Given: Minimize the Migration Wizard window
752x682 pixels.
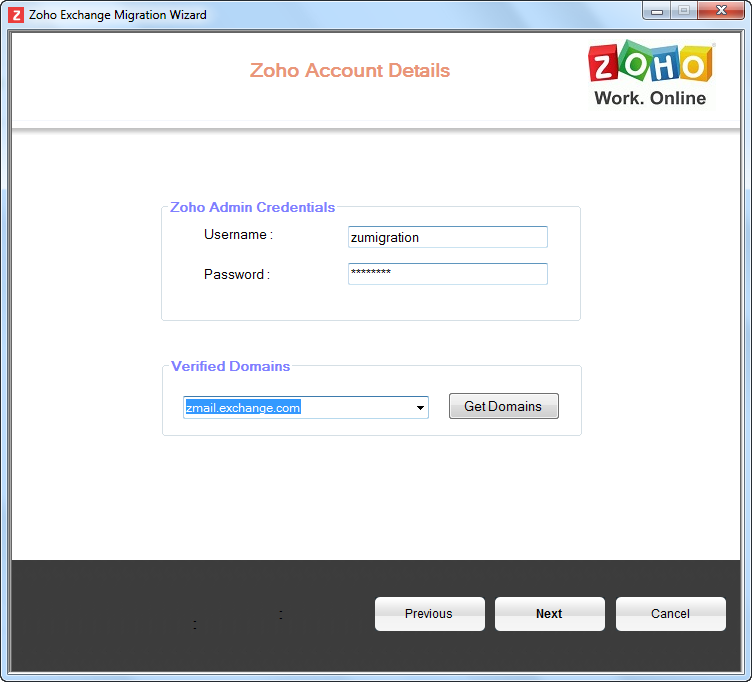Looking at the screenshot, I should pos(656,10).
